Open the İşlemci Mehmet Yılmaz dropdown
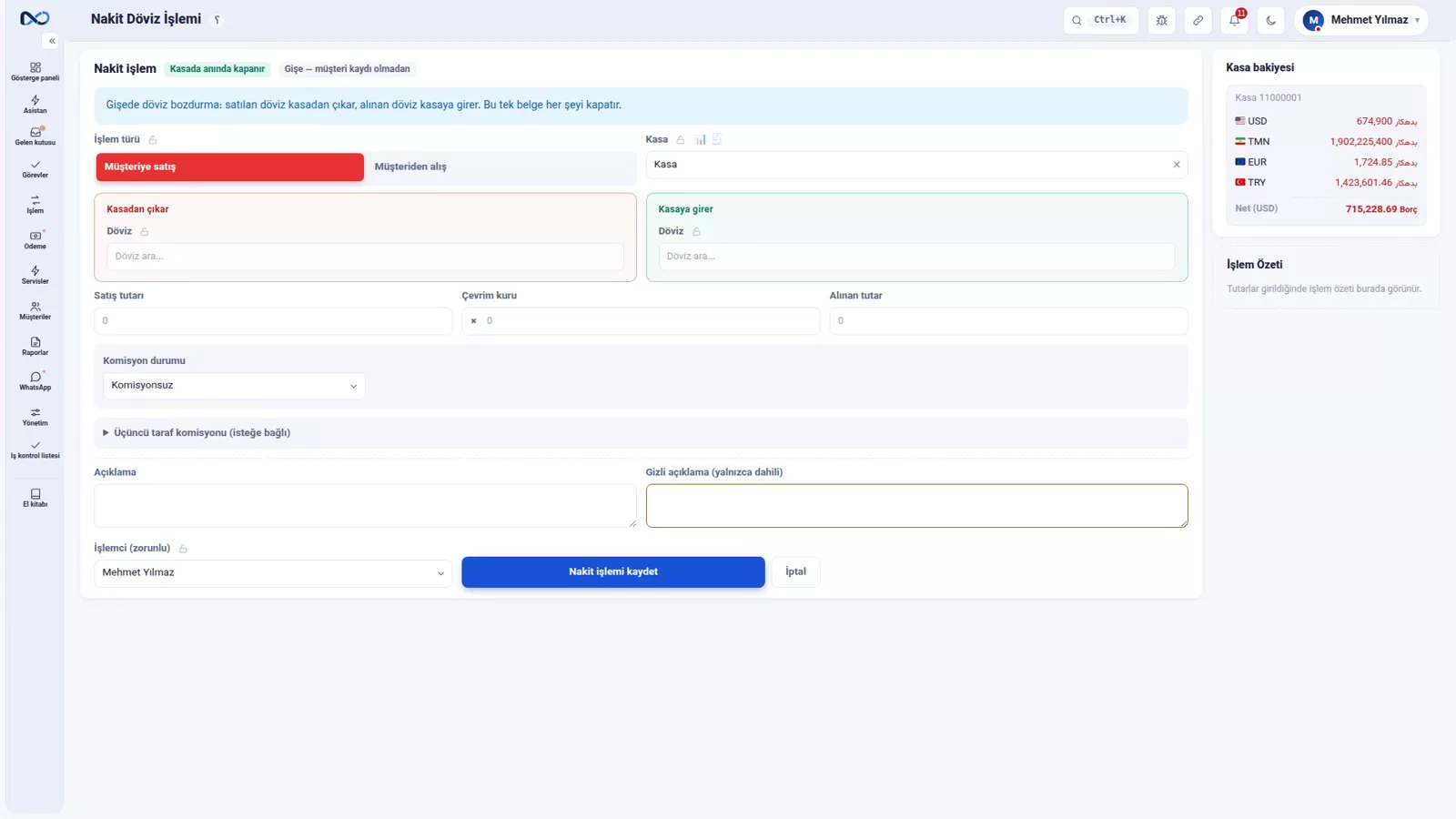Screen dimensions: 1456x819 [x=273, y=573]
